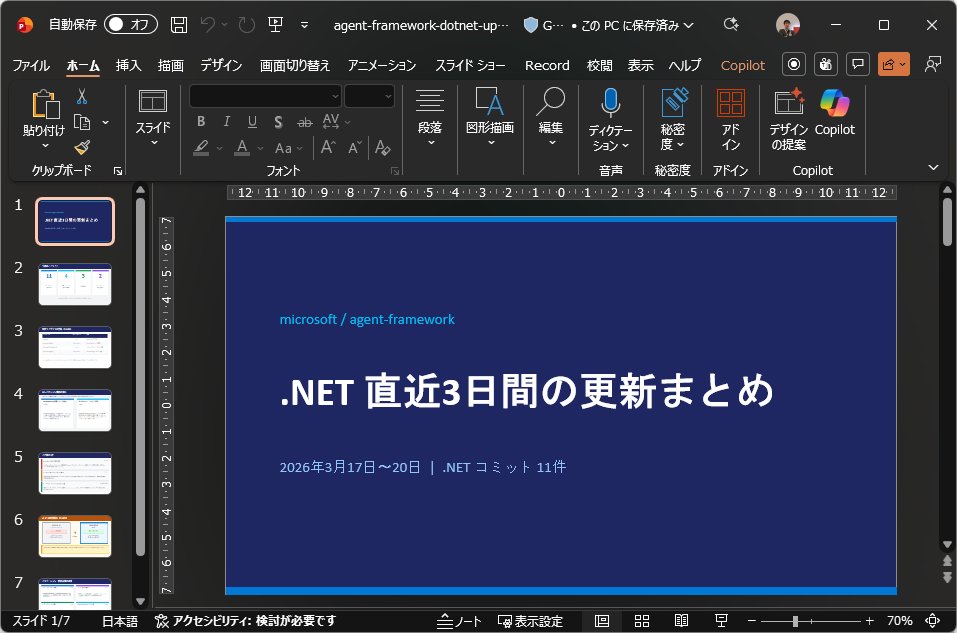This screenshot has width=957, height=633.
Task: Toggle italic formatting
Action: 225,121
